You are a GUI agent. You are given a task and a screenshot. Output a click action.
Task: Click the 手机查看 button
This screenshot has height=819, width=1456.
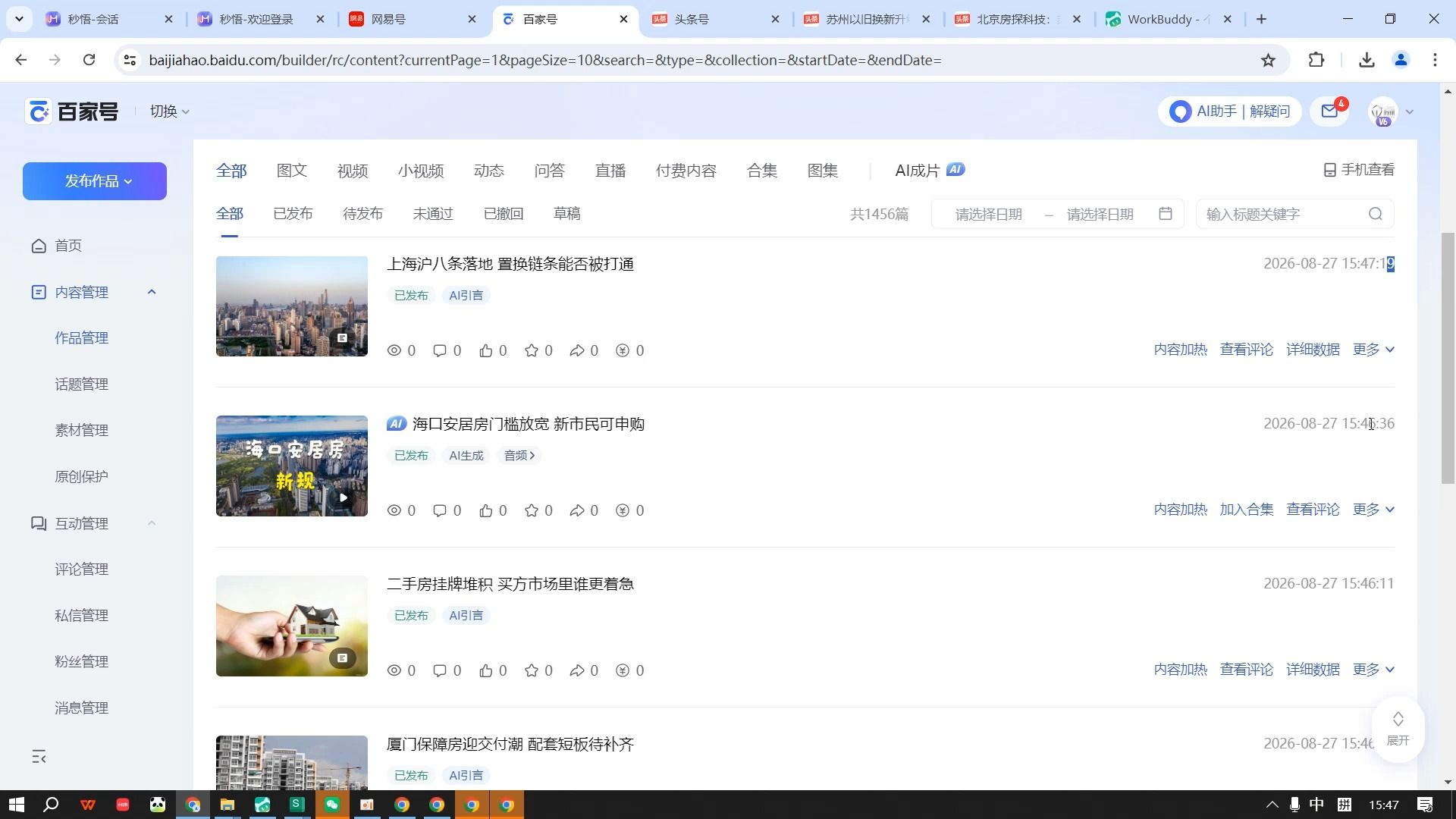[1359, 170]
